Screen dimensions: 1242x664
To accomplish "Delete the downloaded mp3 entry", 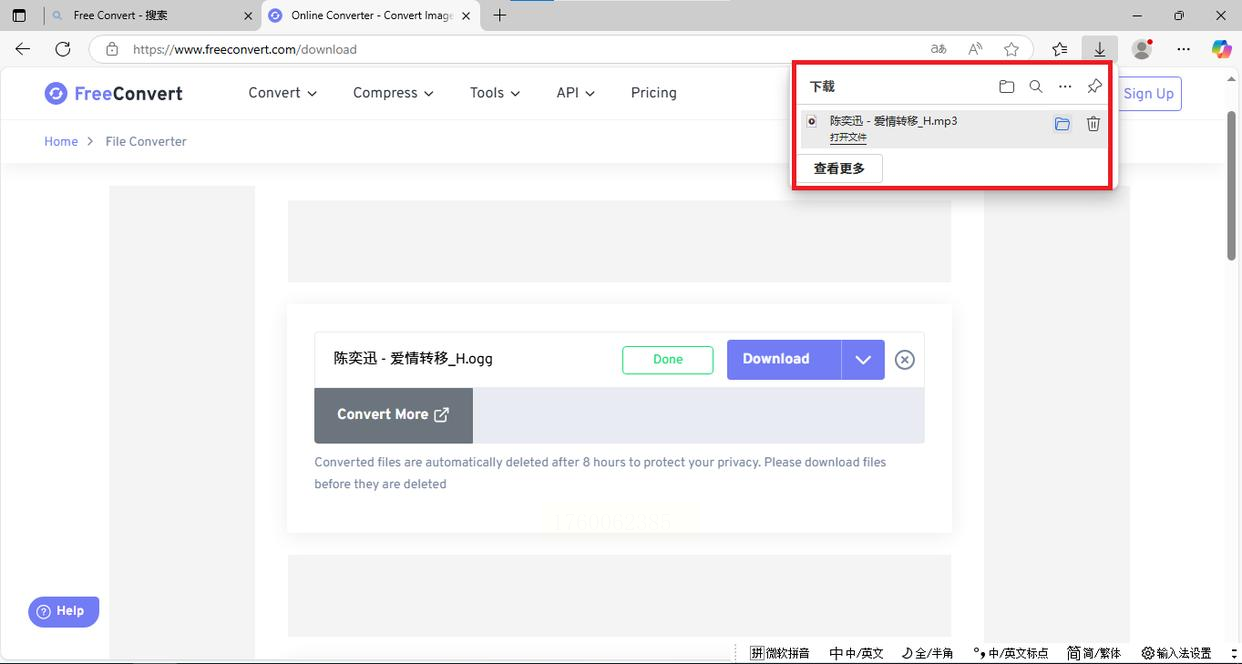I will pos(1093,124).
